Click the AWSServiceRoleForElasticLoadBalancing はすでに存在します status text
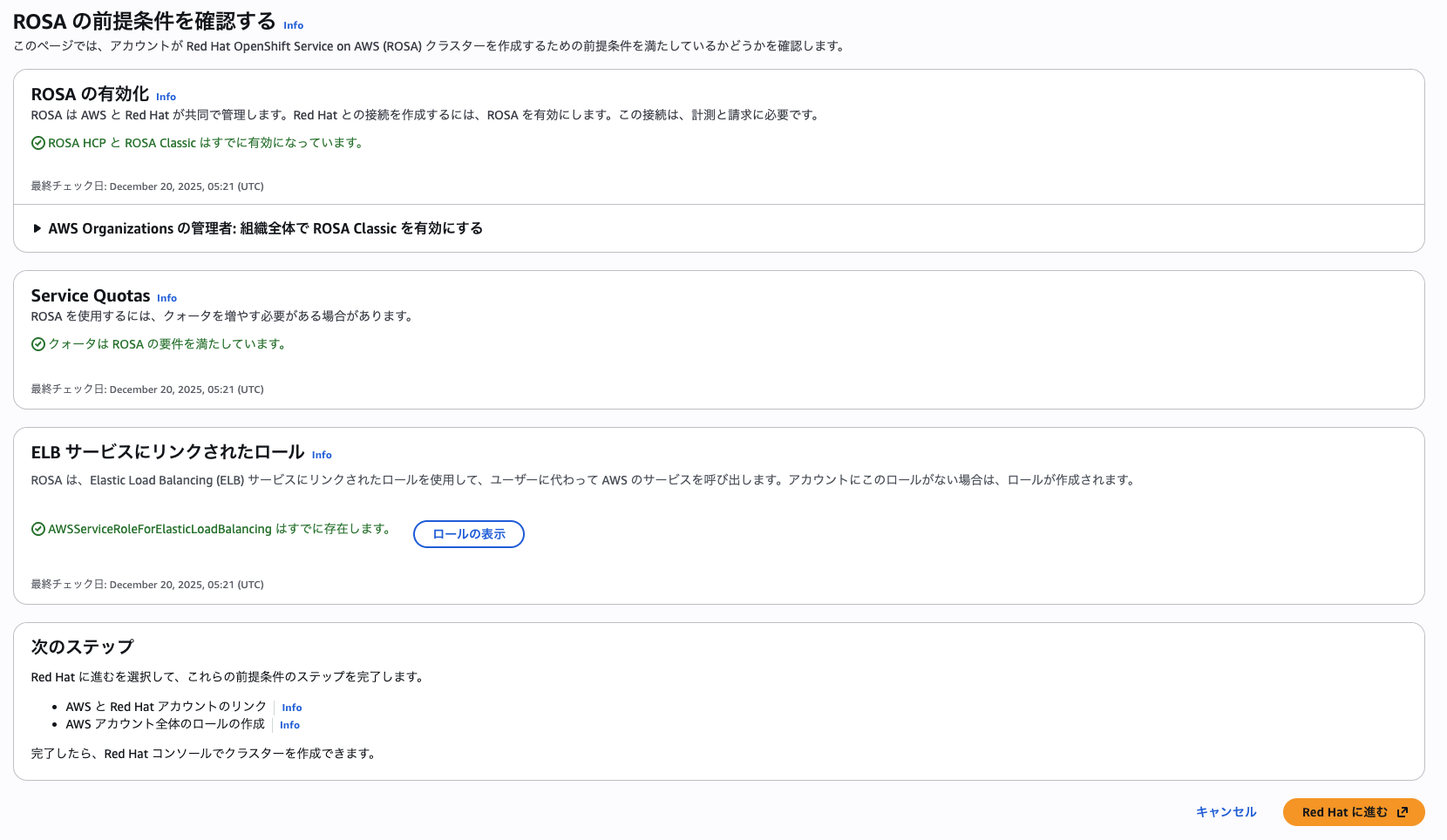This screenshot has width=1447, height=840. tap(219, 529)
